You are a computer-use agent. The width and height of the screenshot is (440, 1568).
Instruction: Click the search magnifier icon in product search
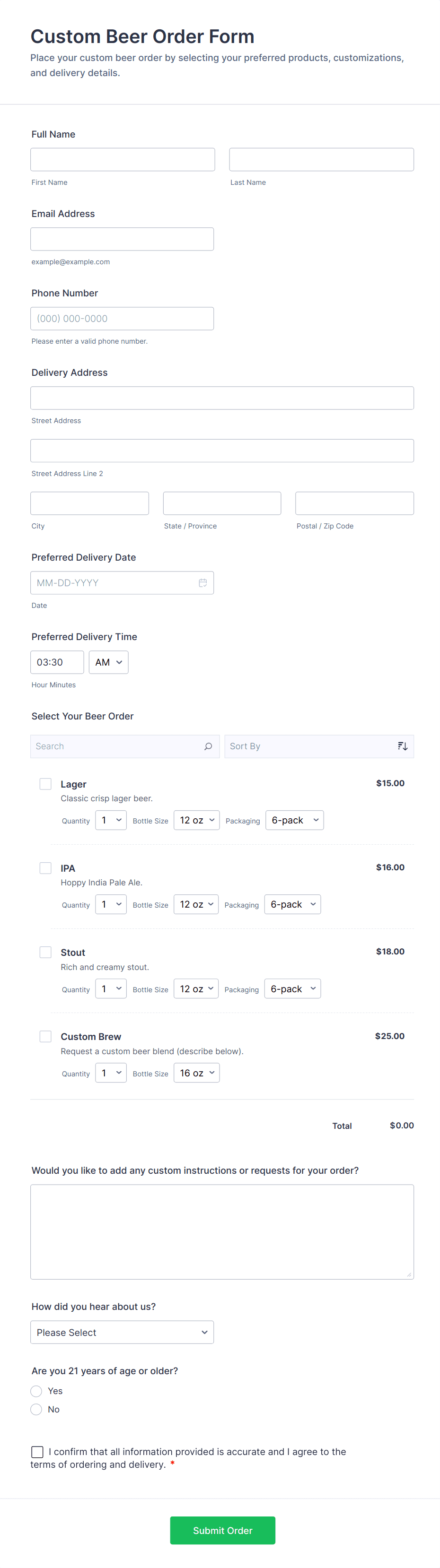pyautogui.click(x=208, y=746)
